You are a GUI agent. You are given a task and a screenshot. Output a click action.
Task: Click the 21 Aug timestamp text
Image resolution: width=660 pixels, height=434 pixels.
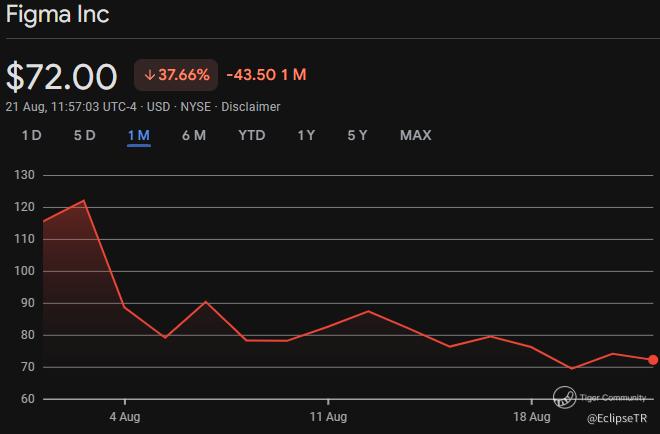(71, 107)
